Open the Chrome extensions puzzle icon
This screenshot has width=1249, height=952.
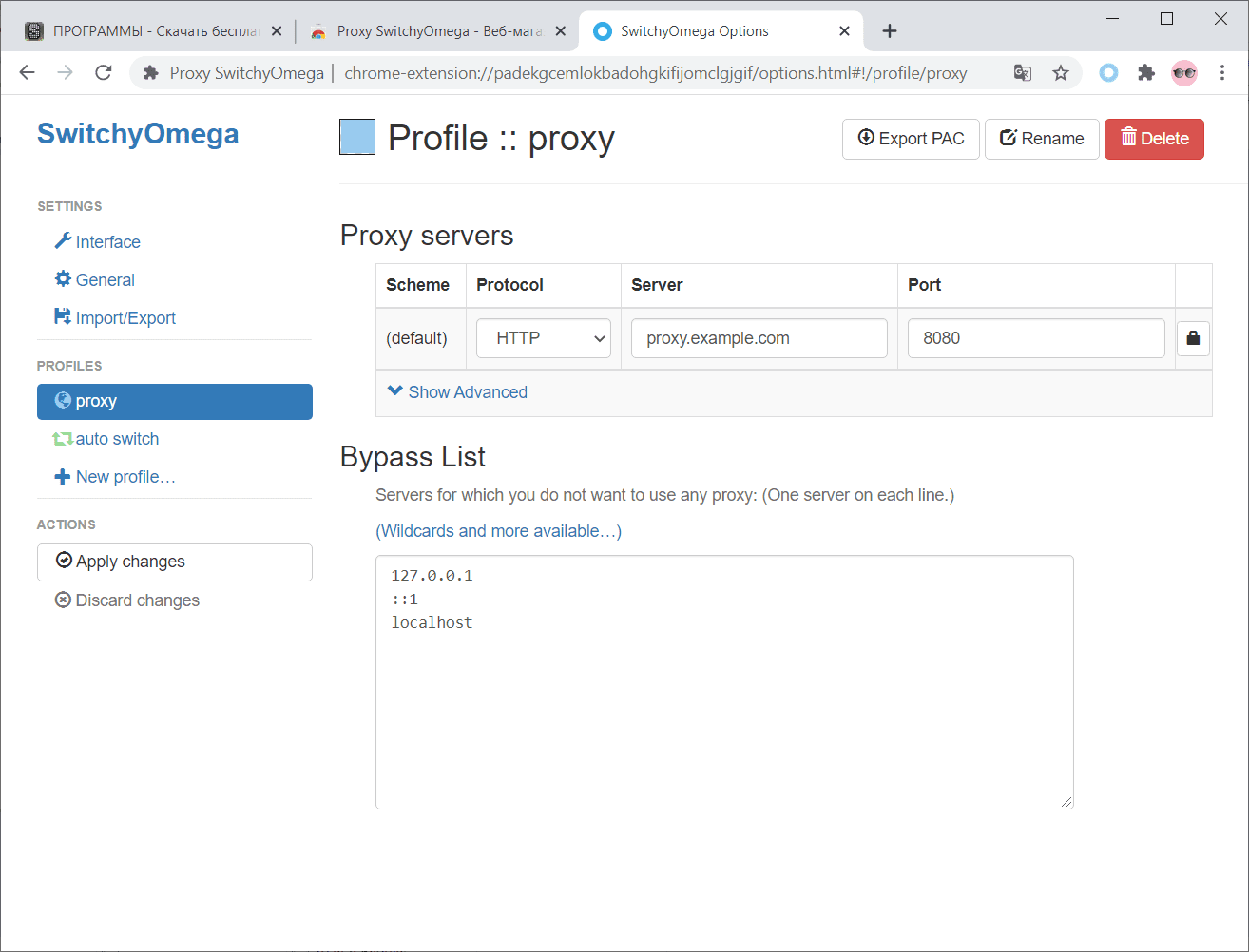tap(1146, 73)
